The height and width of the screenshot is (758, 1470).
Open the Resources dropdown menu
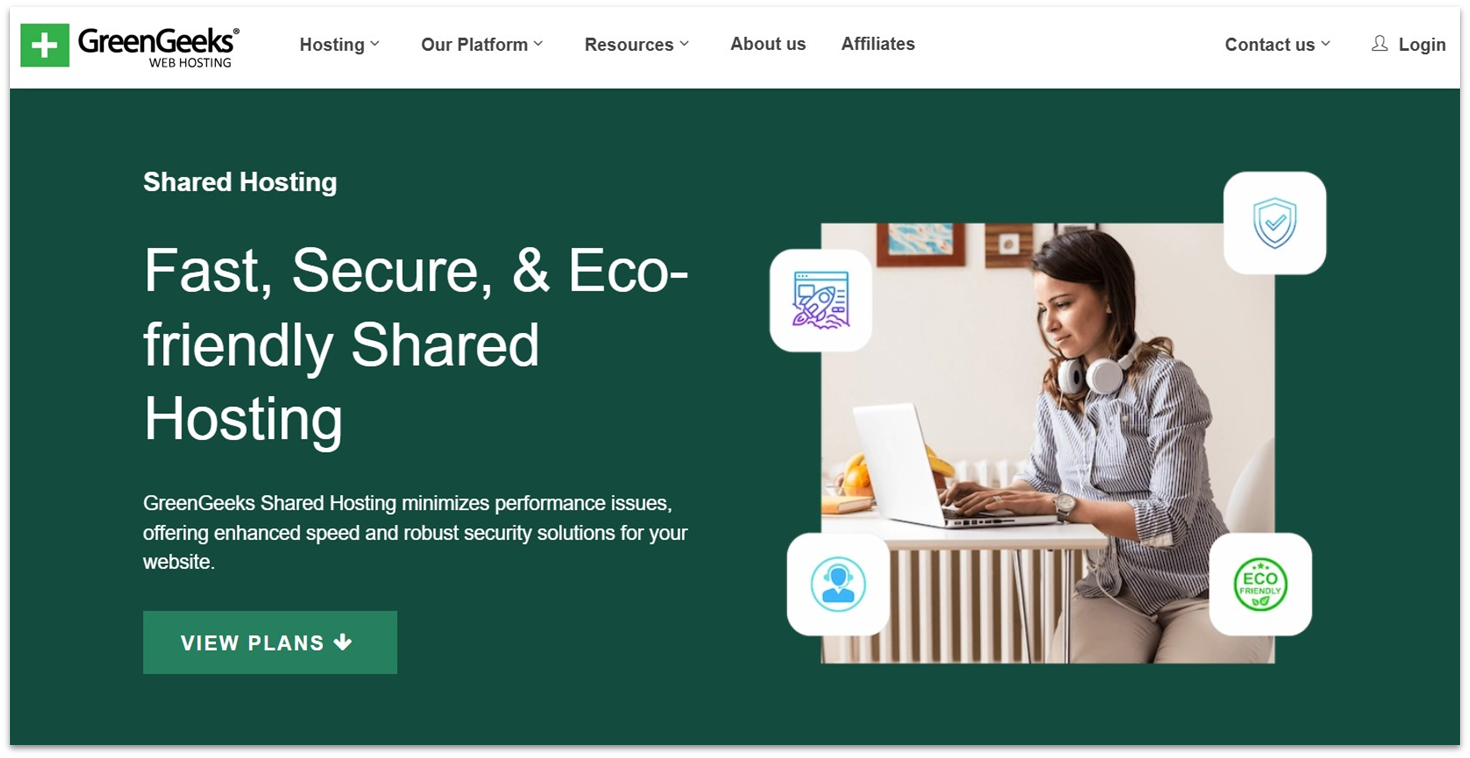tap(637, 44)
